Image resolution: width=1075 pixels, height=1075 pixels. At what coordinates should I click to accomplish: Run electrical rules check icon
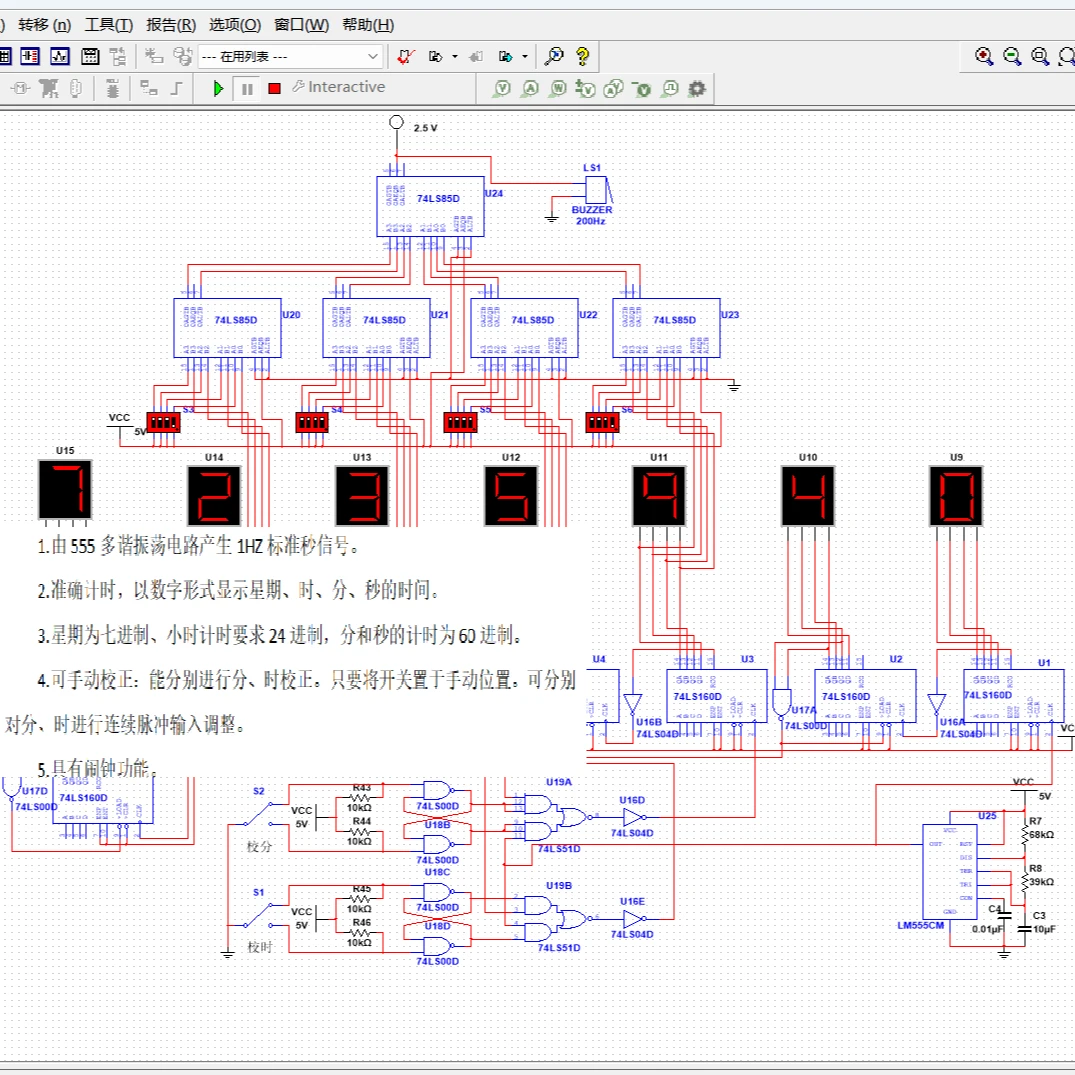tap(405, 56)
